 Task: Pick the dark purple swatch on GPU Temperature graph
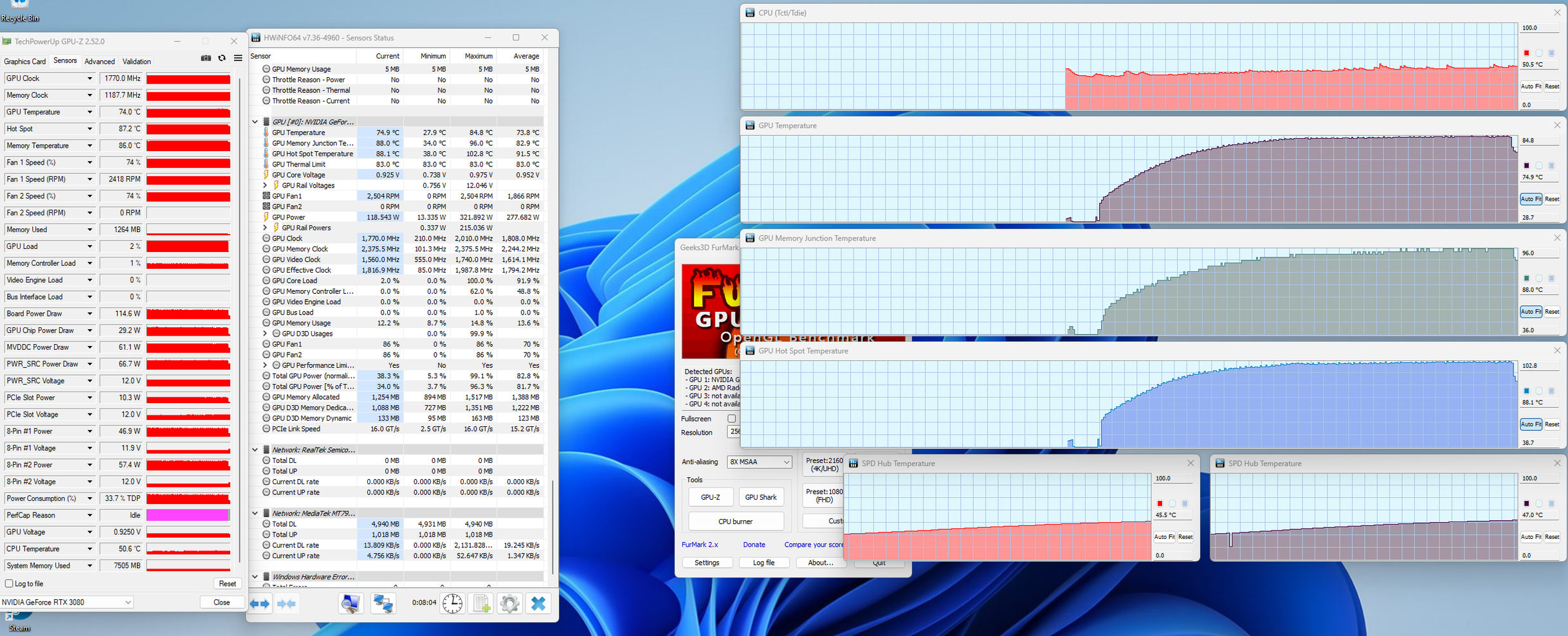tap(1526, 166)
